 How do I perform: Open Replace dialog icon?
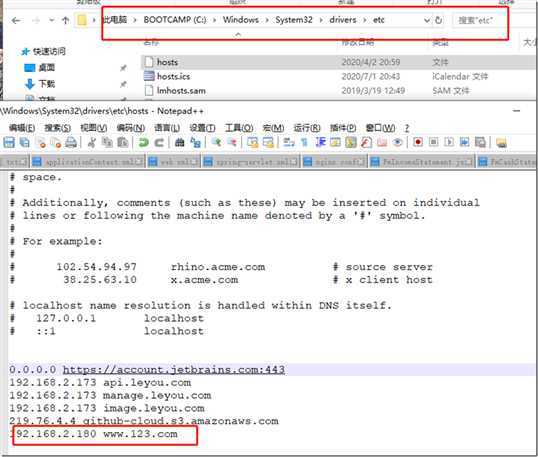[195, 142]
